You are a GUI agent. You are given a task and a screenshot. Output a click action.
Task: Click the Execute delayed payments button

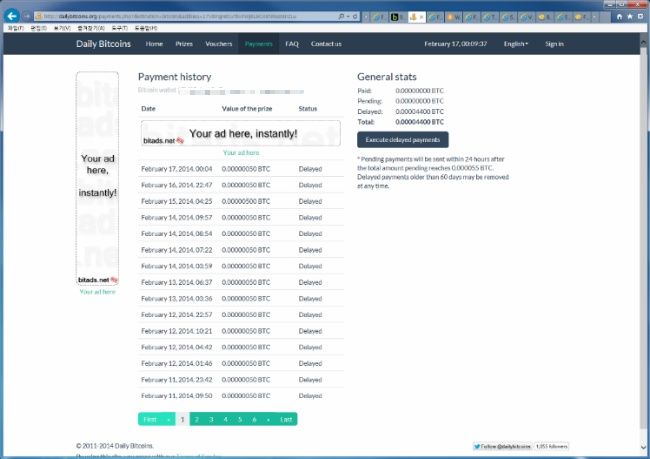[403, 140]
